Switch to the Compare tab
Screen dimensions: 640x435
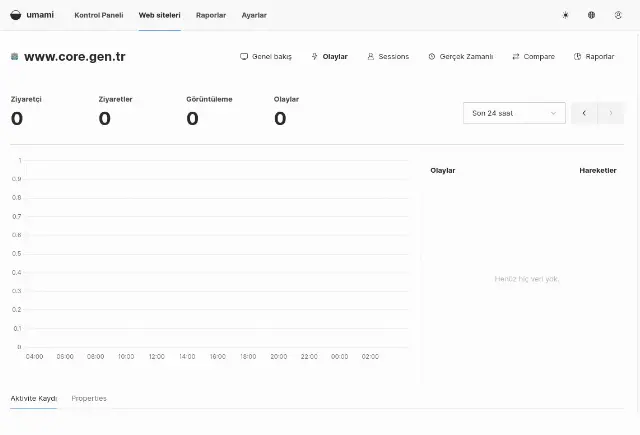click(533, 56)
